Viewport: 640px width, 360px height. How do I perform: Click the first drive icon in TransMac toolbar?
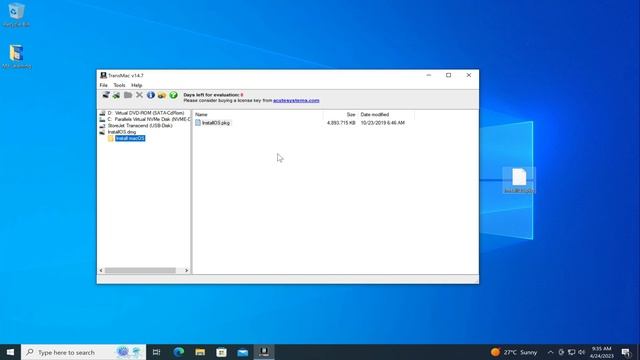point(106,95)
